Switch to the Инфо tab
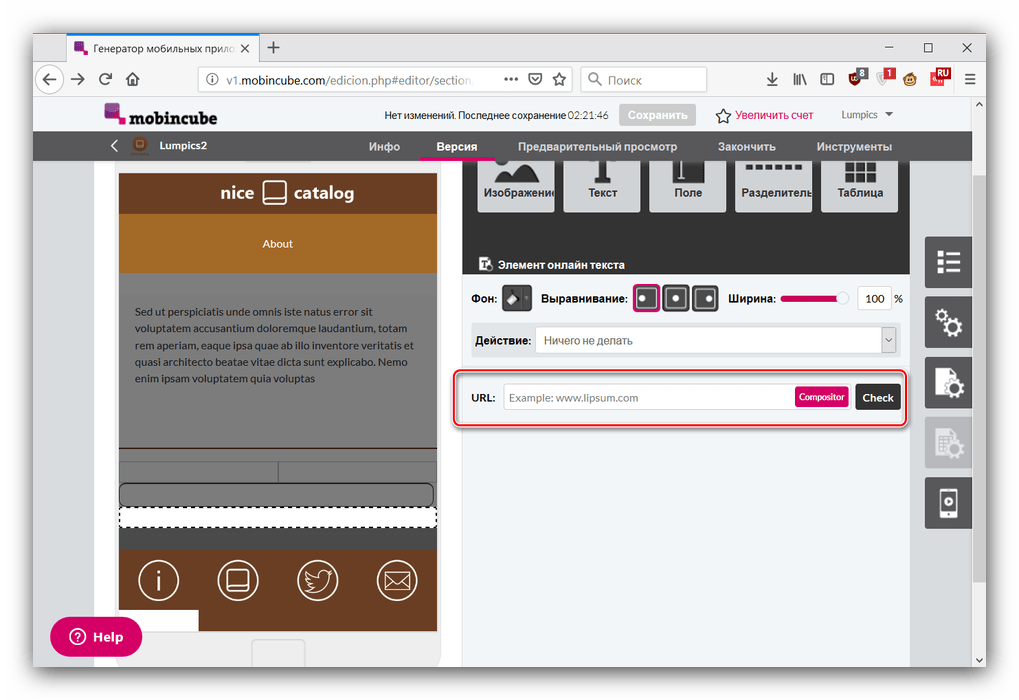The width and height of the screenshot is (1019, 700). 384,146
